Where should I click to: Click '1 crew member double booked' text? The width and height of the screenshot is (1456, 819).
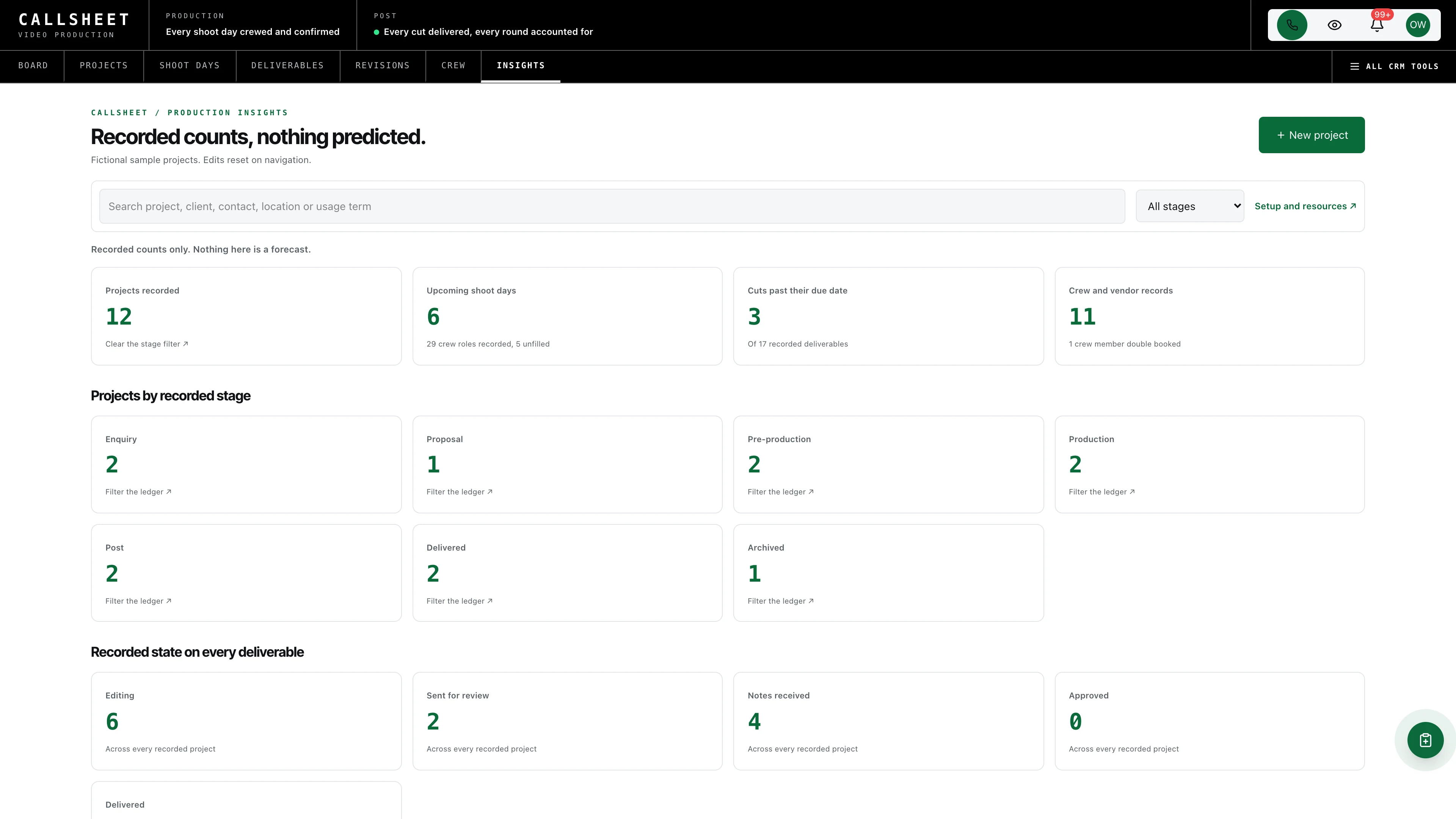(1124, 344)
